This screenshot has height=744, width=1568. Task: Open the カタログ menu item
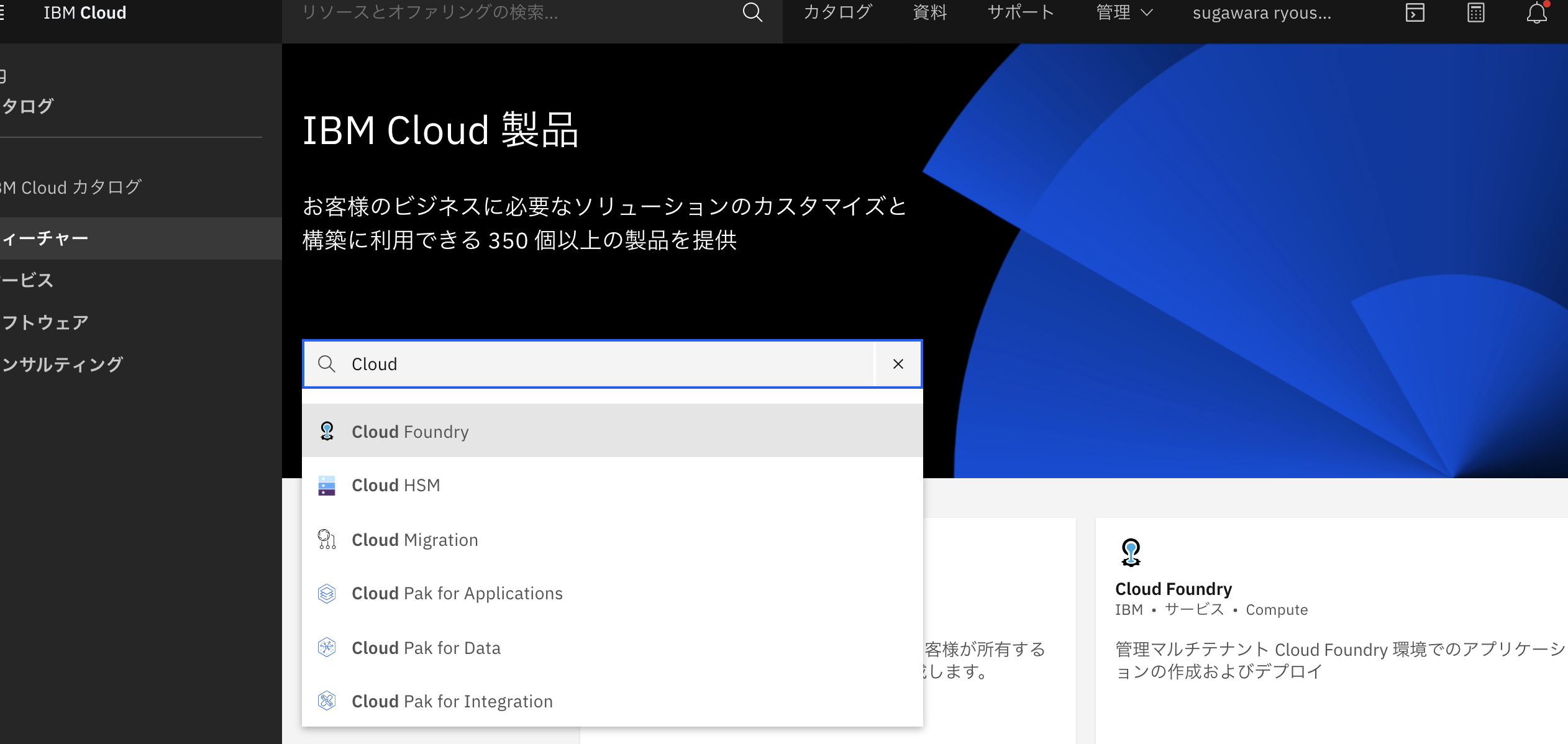pos(836,12)
